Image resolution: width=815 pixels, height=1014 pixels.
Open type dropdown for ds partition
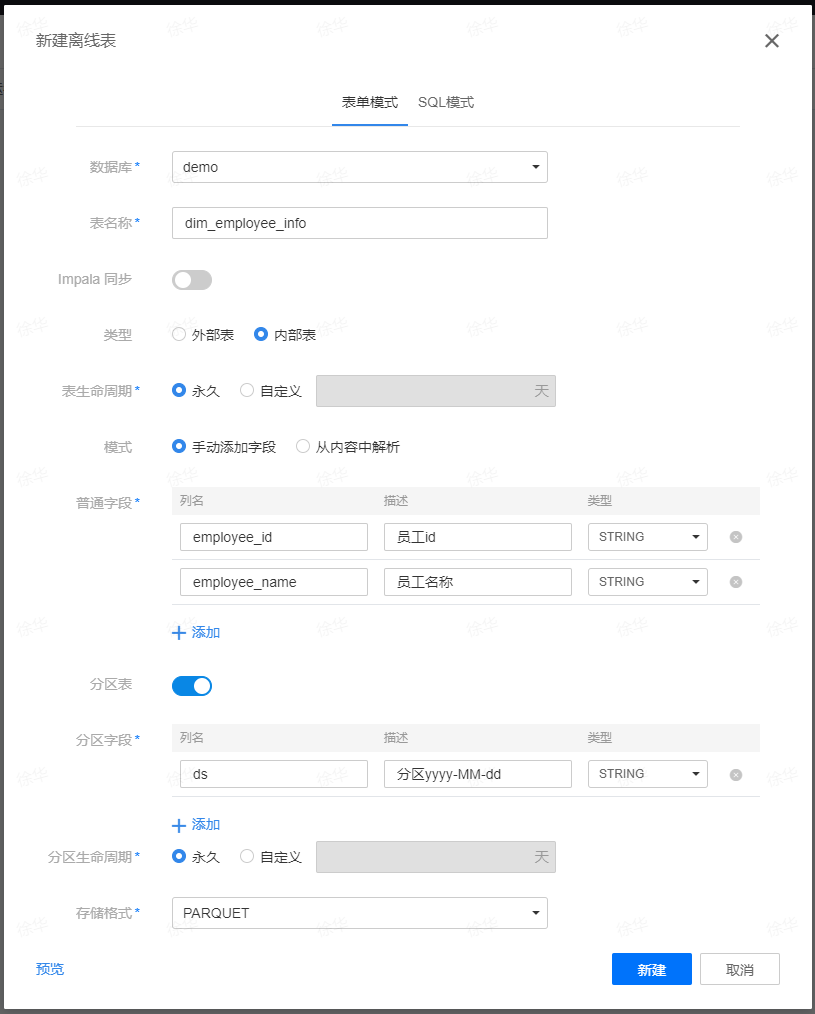click(647, 774)
